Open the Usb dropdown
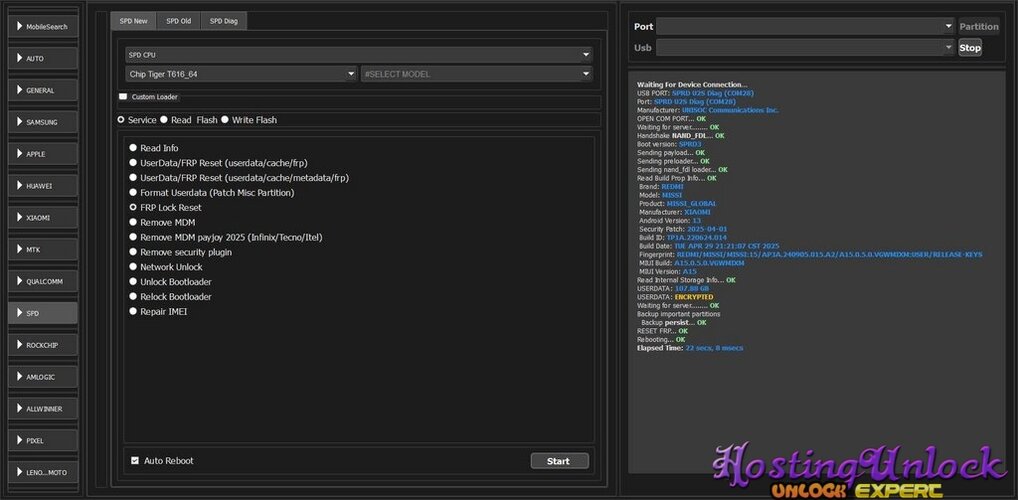The width and height of the screenshot is (1018, 500). click(x=804, y=47)
